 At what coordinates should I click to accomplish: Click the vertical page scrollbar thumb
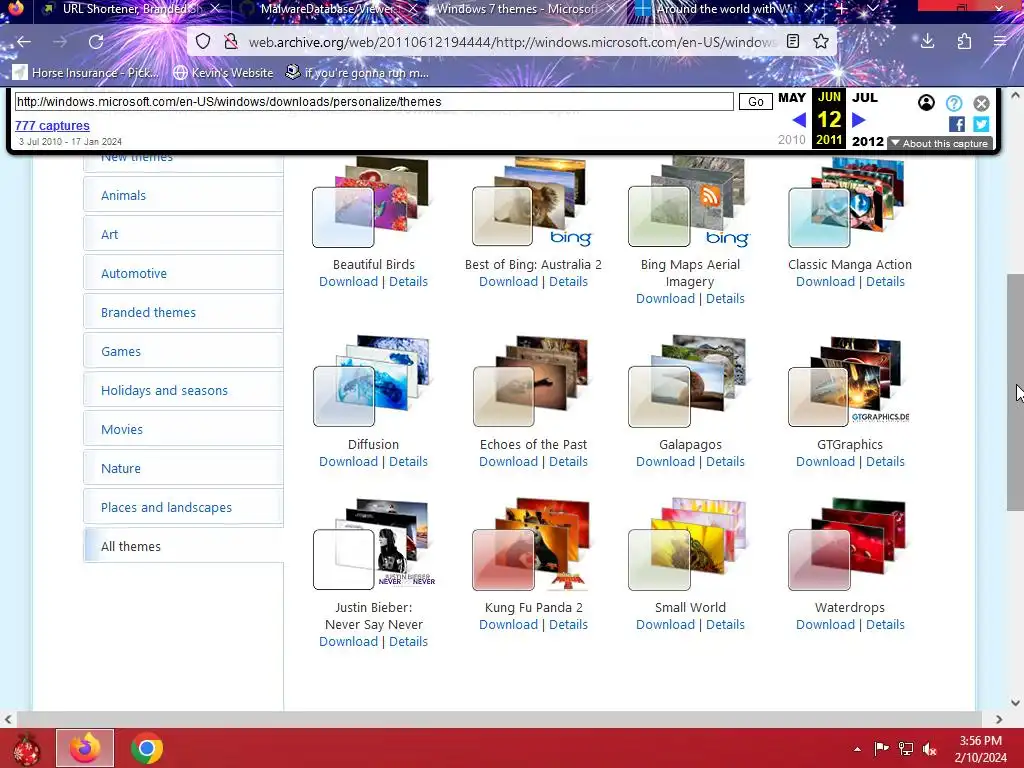(1015, 392)
